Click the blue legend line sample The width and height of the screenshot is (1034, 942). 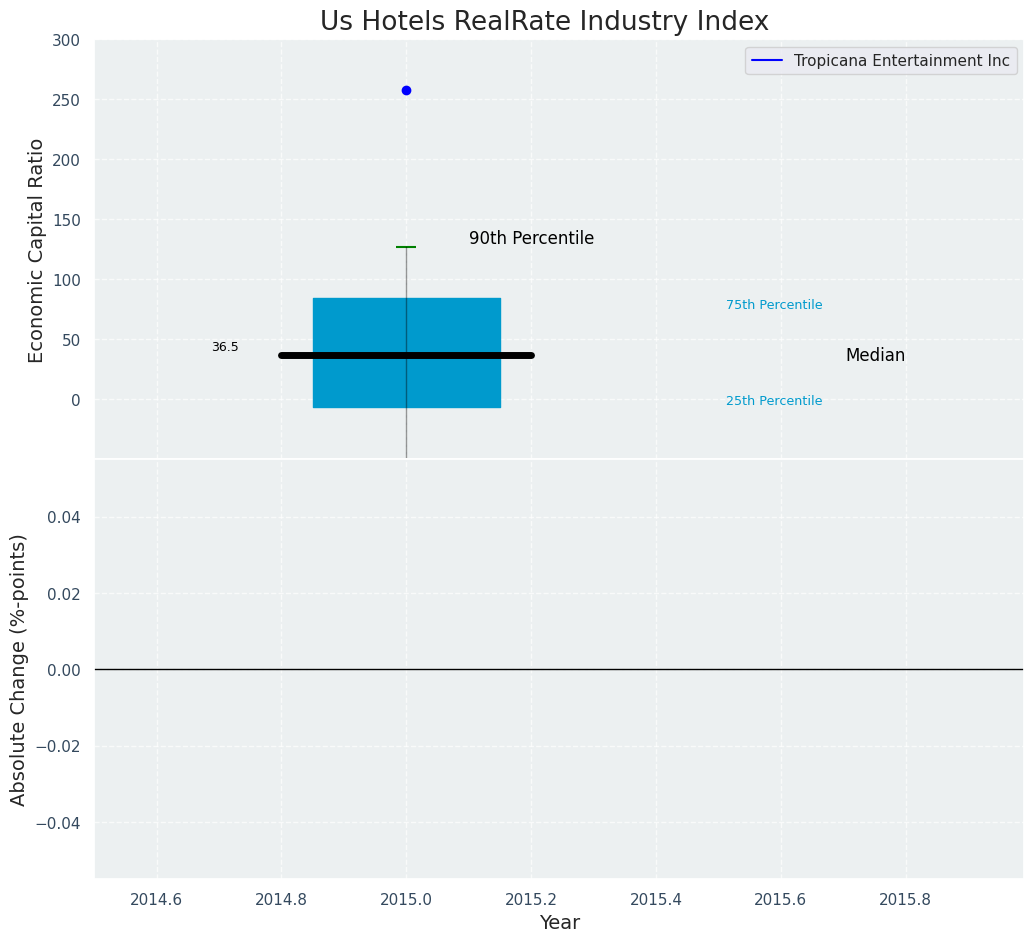click(767, 61)
